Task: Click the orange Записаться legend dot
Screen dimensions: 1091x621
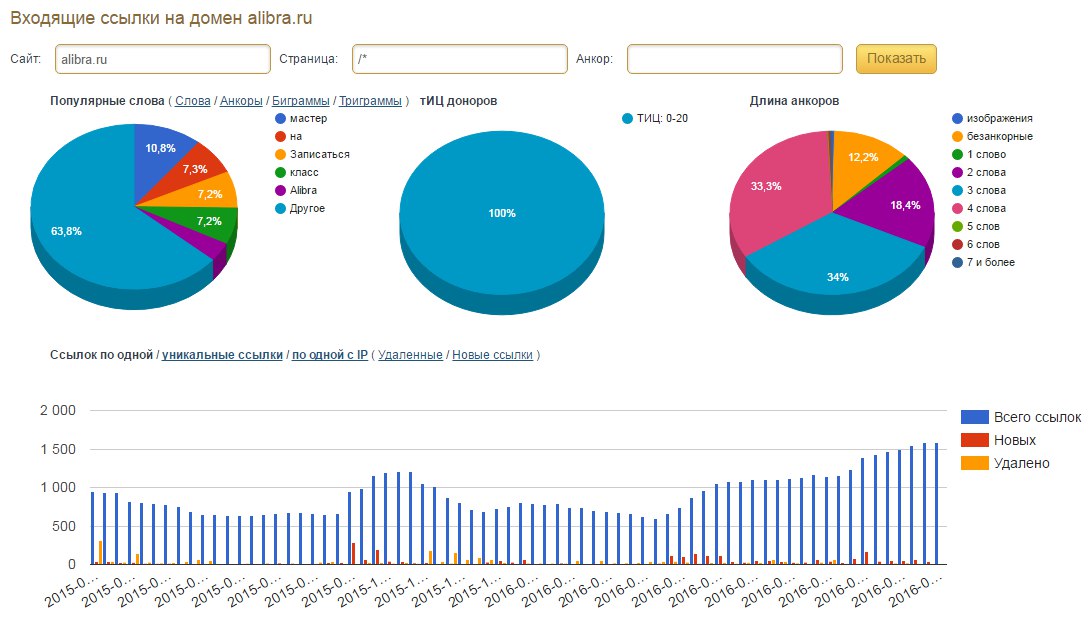Action: 281,155
